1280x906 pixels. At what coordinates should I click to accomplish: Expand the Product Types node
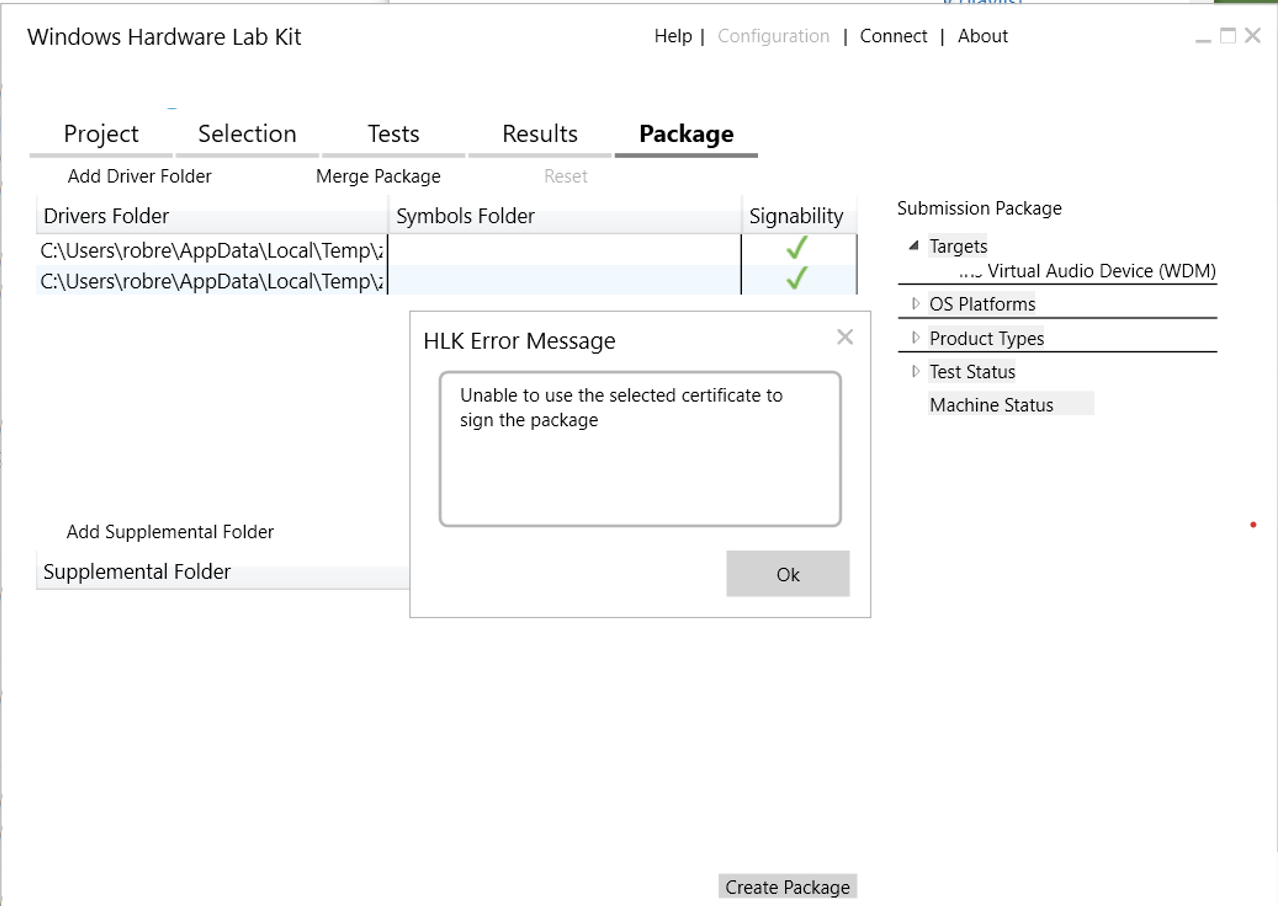point(916,338)
